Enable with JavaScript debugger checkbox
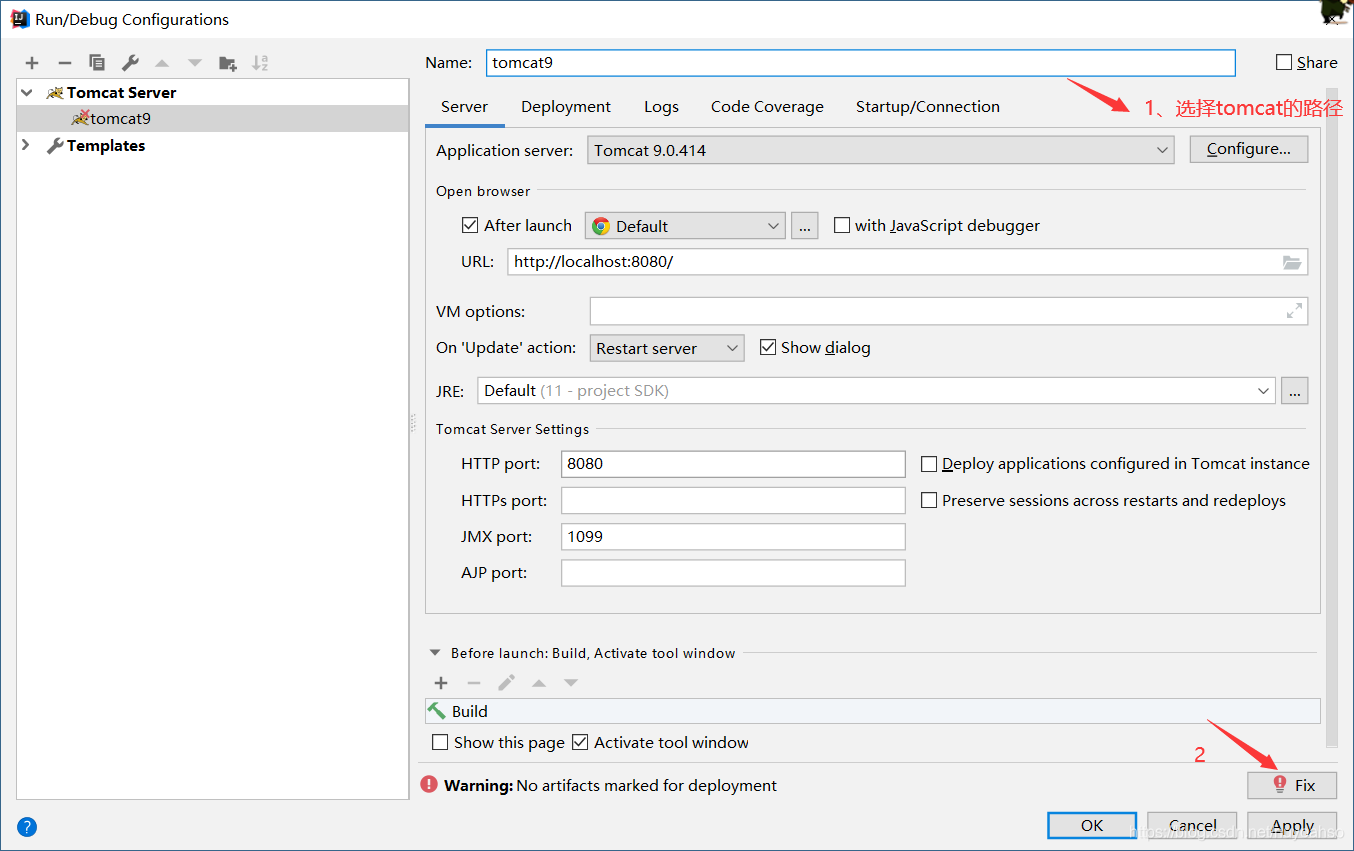The image size is (1354, 851). click(842, 225)
